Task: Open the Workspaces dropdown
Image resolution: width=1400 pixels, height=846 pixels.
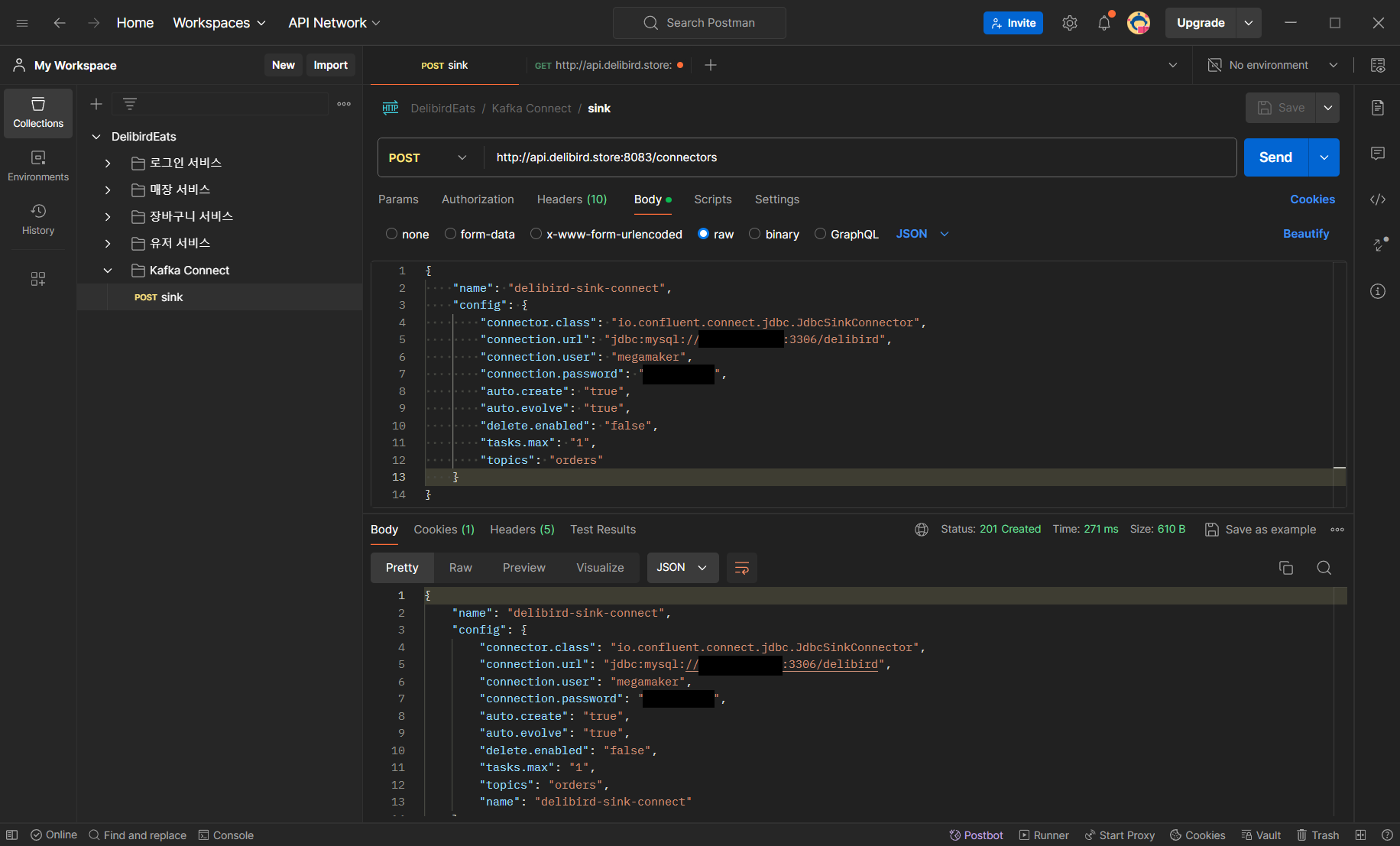Action: click(x=219, y=23)
